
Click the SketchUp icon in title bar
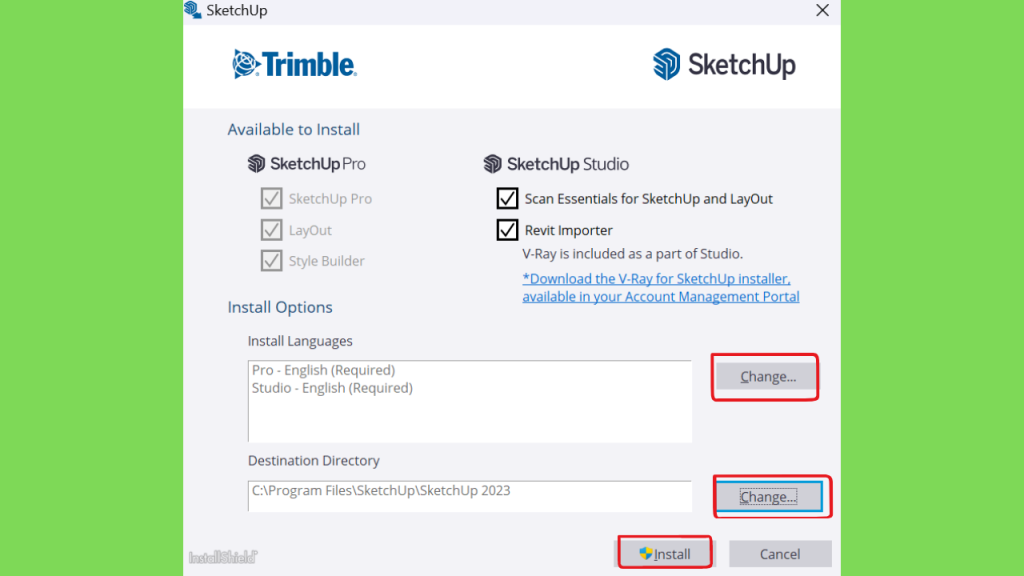tap(193, 10)
